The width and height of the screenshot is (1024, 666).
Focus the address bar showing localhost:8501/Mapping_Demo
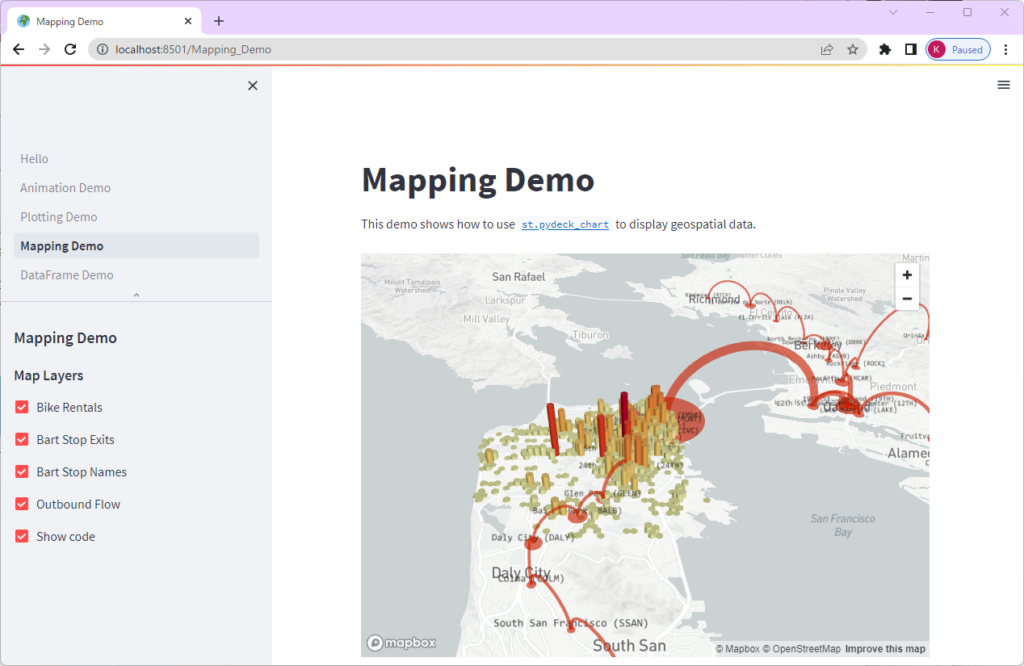click(457, 50)
